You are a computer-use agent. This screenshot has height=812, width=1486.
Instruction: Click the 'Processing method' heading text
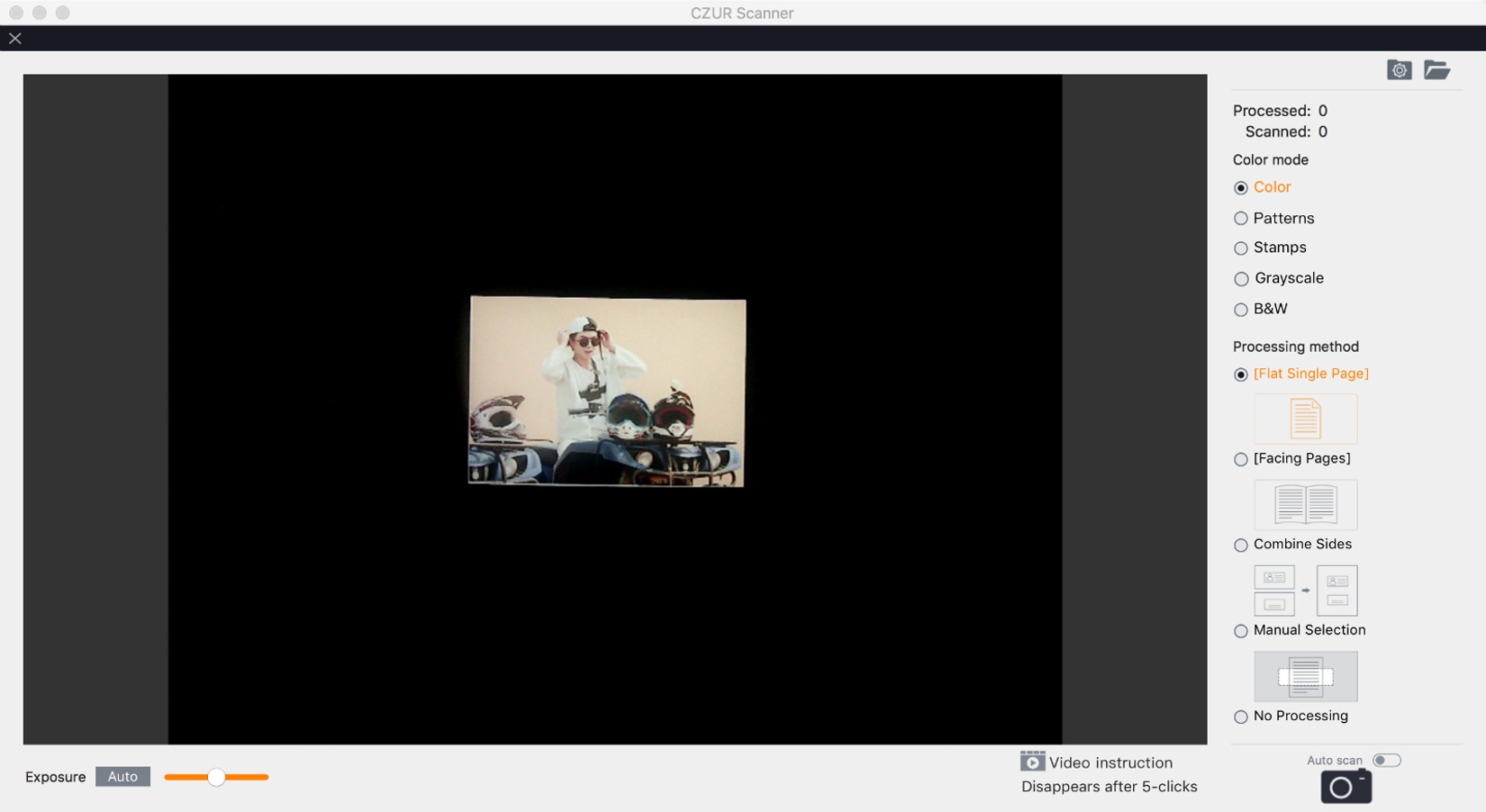1296,347
